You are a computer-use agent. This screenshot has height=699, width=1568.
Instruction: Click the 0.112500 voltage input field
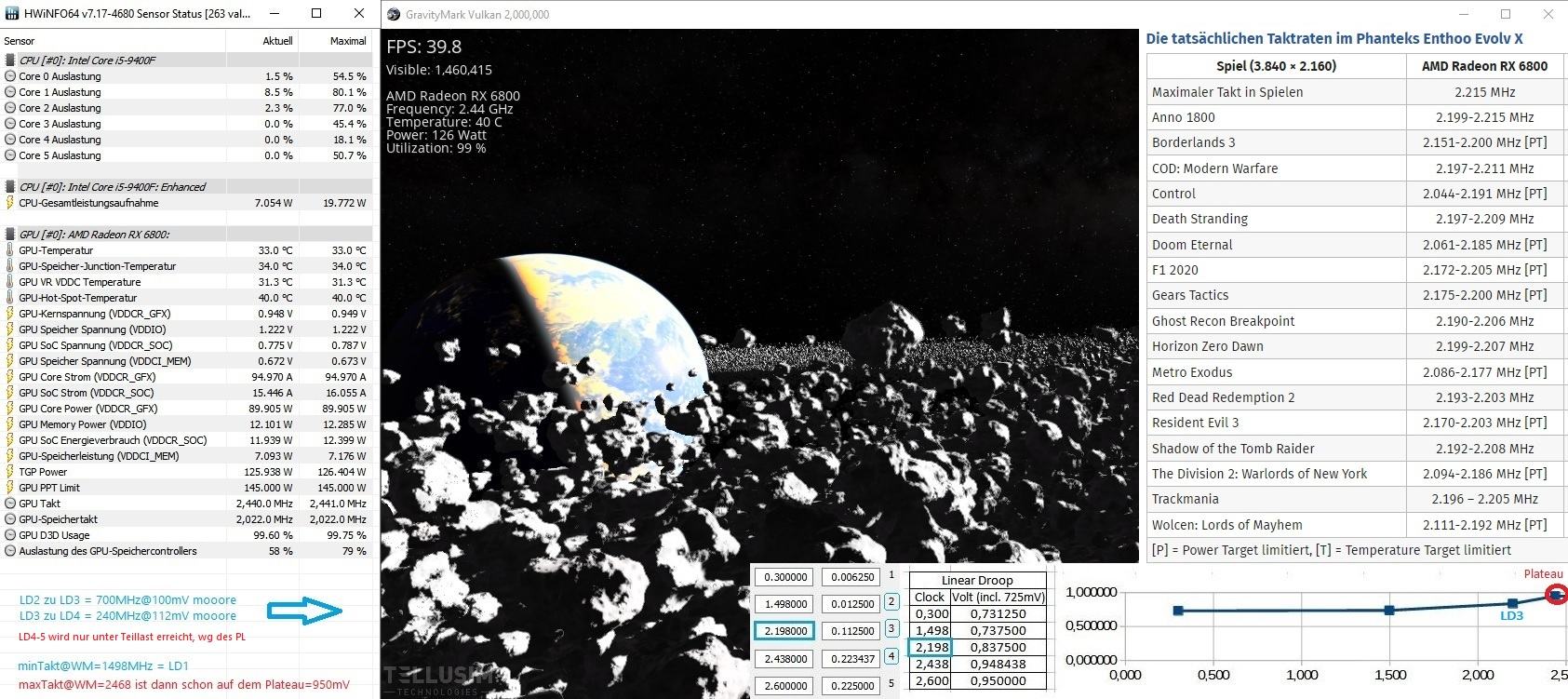(851, 631)
